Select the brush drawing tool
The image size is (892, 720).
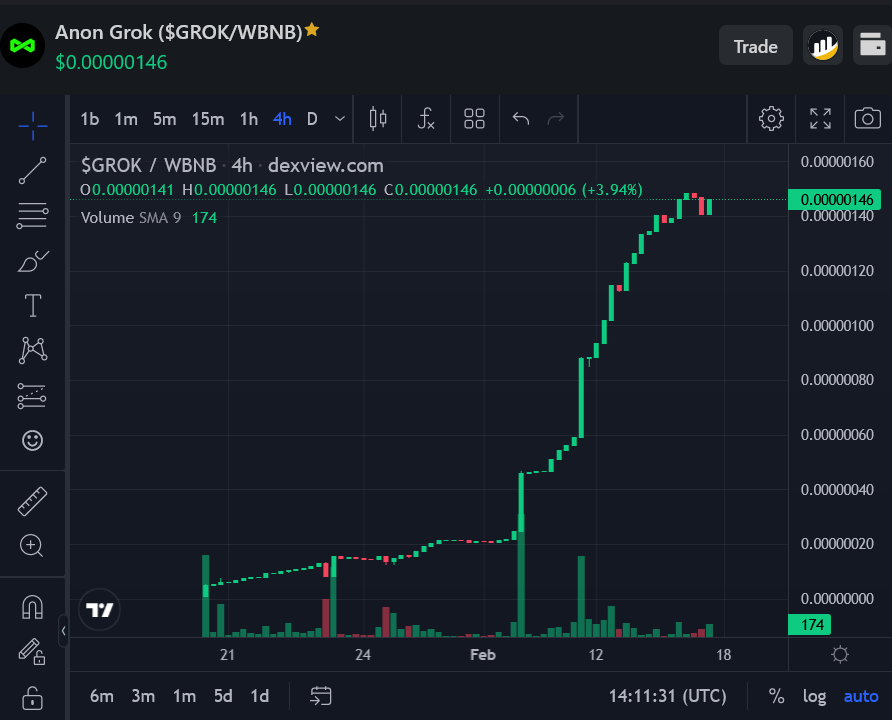(32, 261)
